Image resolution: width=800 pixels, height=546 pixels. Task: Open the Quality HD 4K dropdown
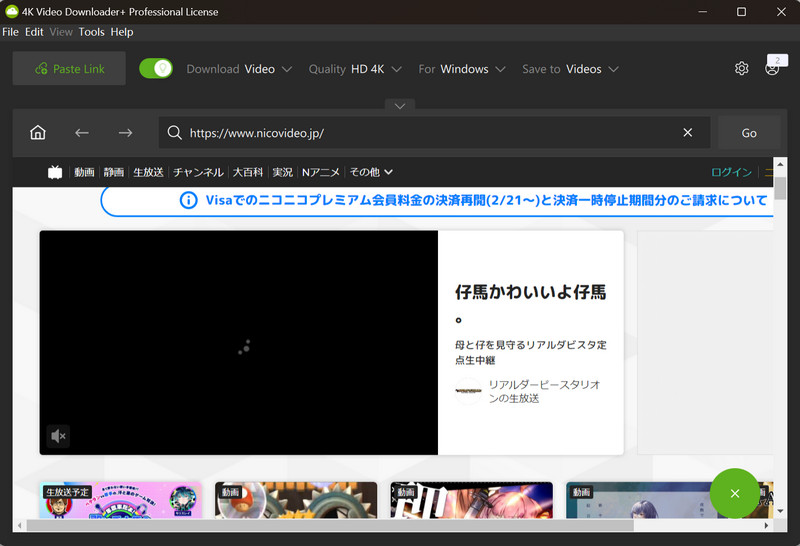coord(355,69)
